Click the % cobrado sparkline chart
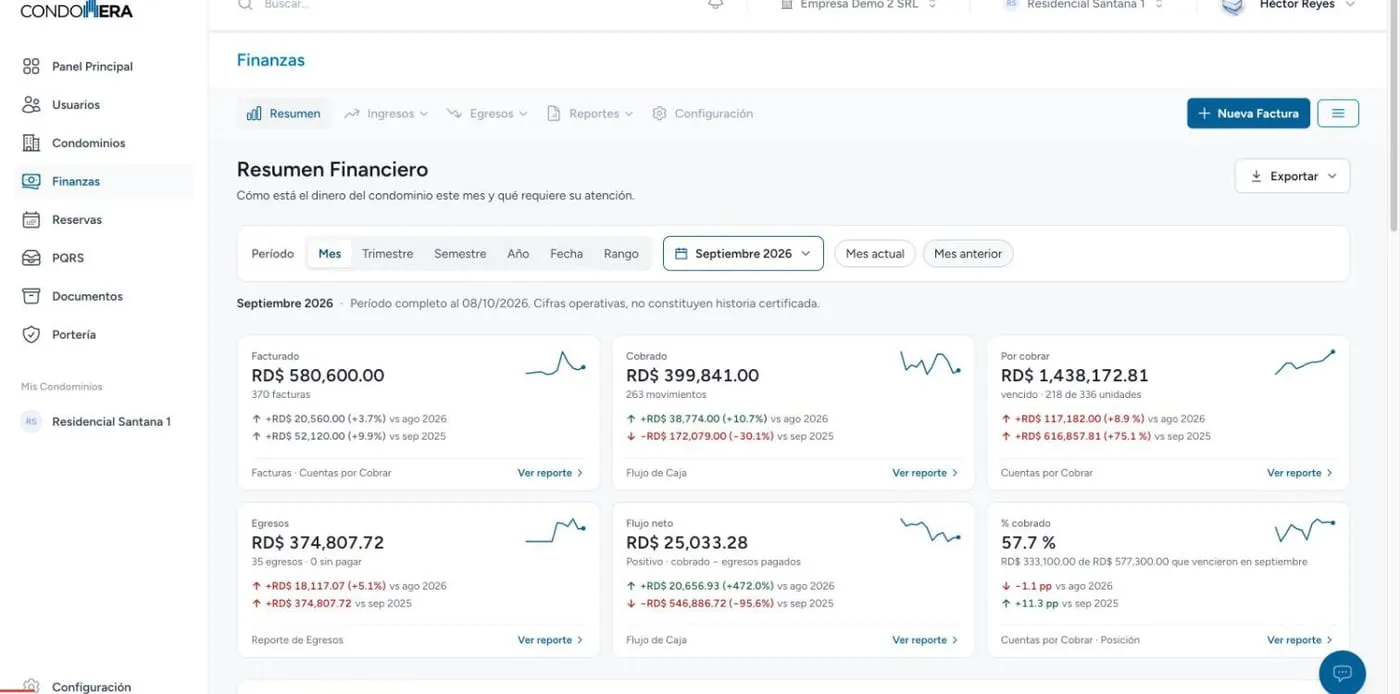 click(x=1305, y=529)
